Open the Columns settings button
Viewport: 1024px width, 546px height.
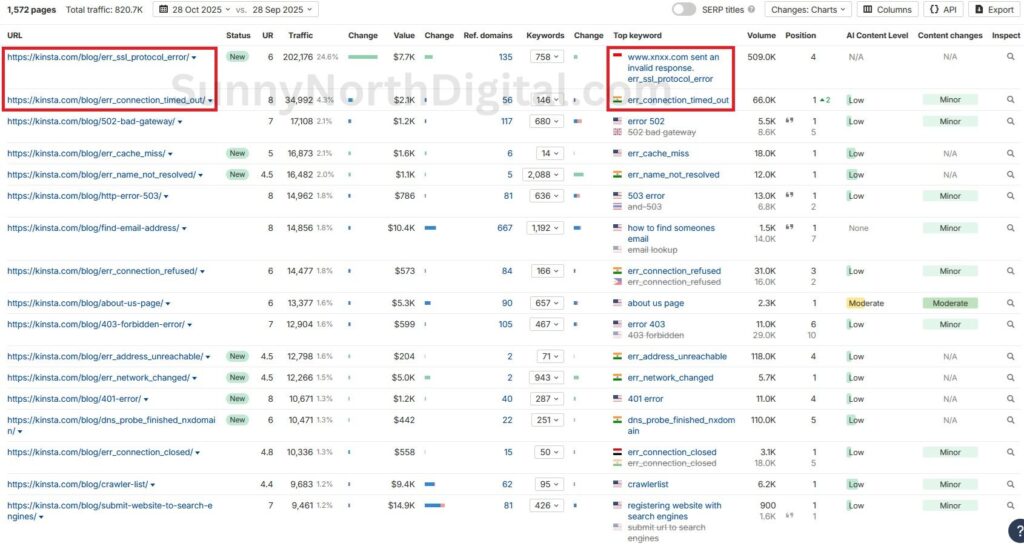(888, 10)
